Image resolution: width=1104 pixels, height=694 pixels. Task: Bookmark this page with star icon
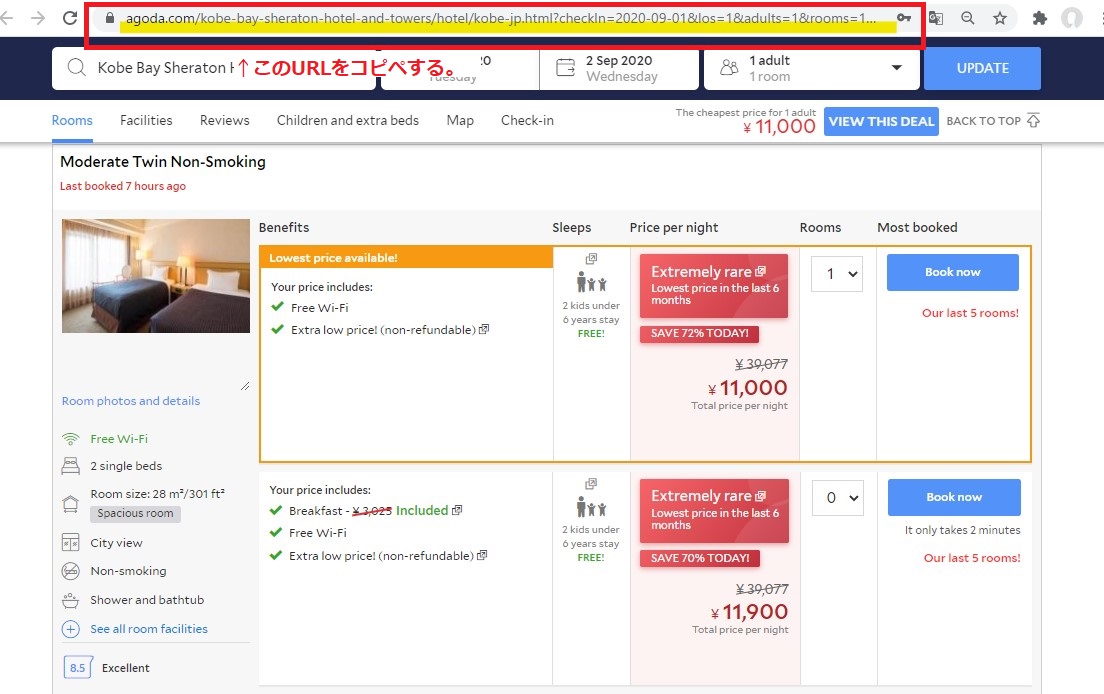(x=1000, y=18)
